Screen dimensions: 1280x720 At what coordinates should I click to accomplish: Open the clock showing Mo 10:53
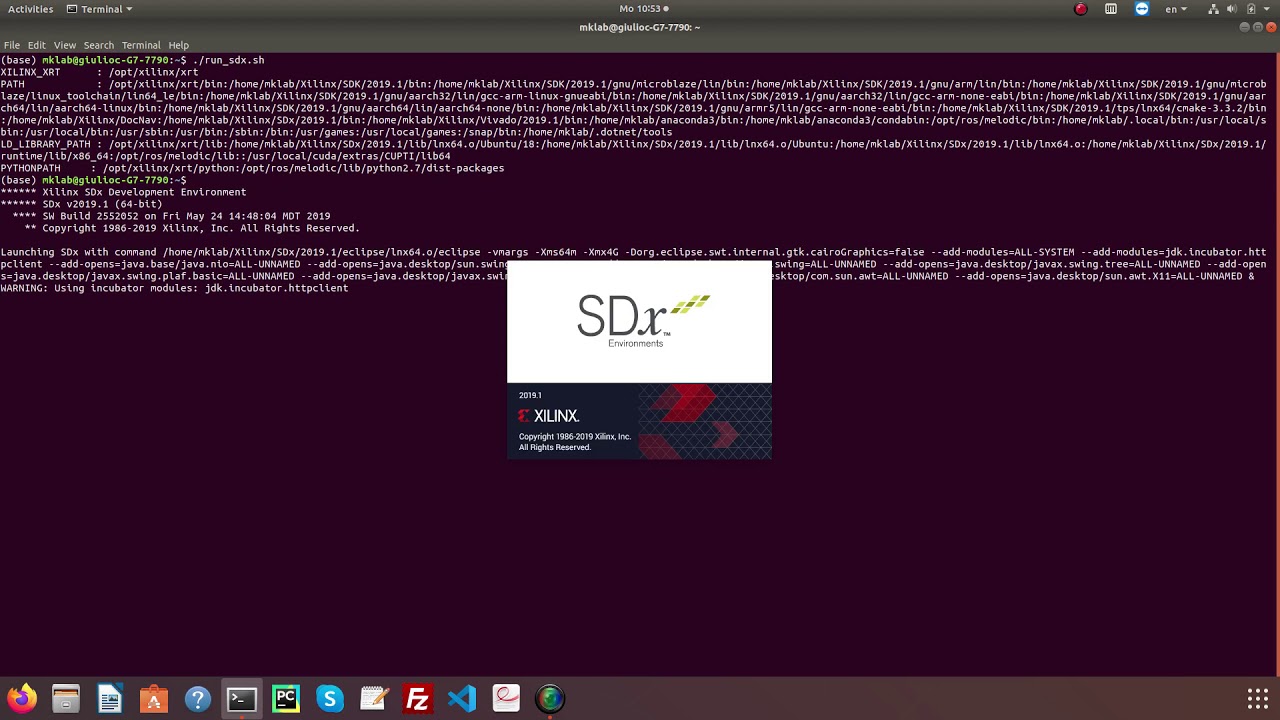tap(640, 9)
